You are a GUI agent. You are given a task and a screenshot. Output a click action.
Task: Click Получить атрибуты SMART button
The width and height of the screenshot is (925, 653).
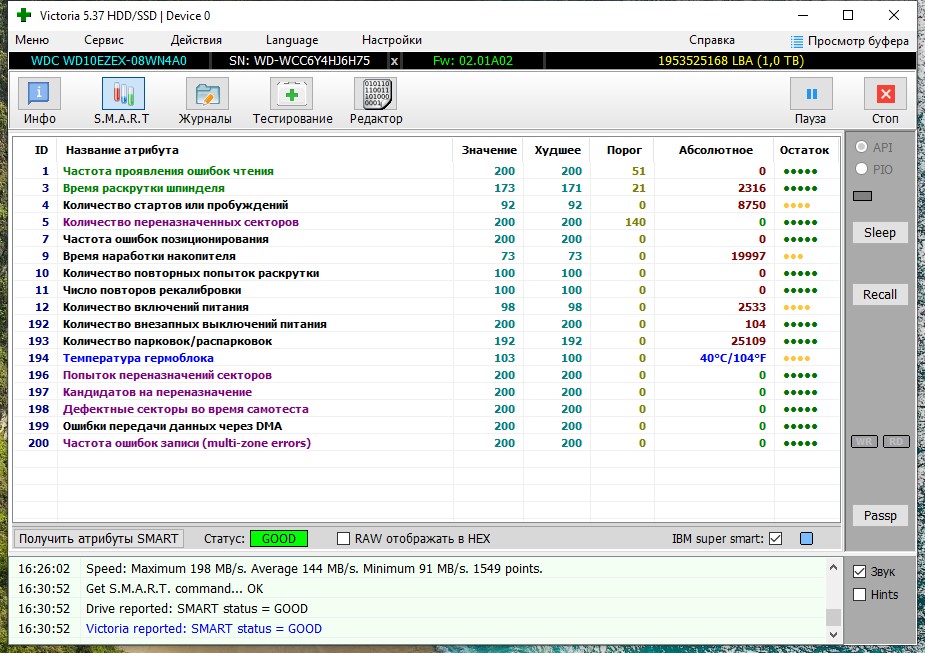coord(99,539)
